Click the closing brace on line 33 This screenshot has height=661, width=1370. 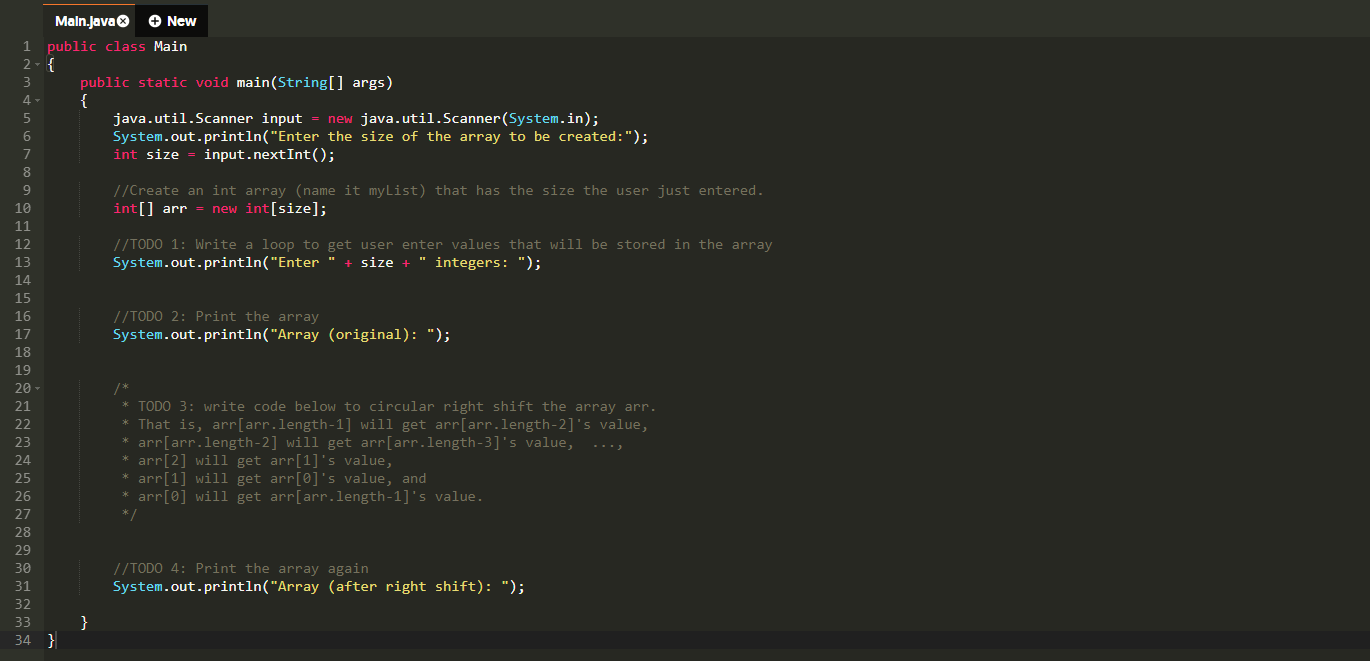coord(85,622)
